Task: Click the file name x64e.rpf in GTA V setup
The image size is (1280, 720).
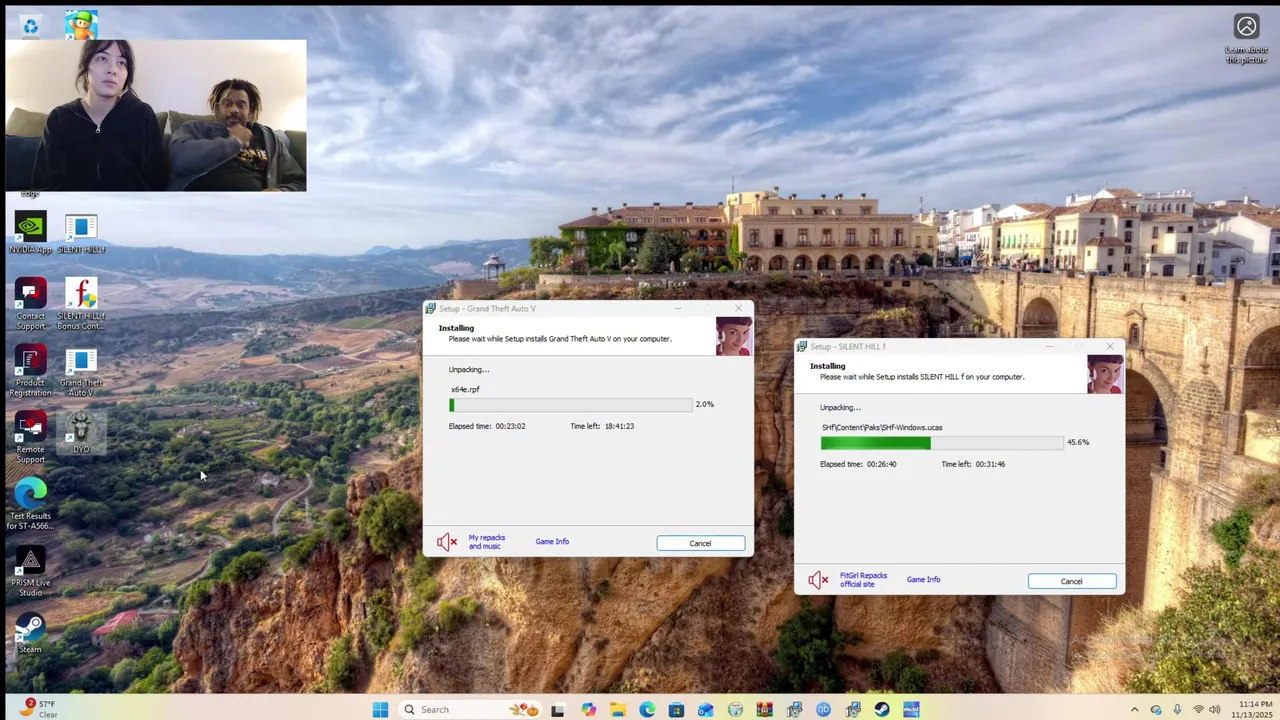Action: pos(465,390)
